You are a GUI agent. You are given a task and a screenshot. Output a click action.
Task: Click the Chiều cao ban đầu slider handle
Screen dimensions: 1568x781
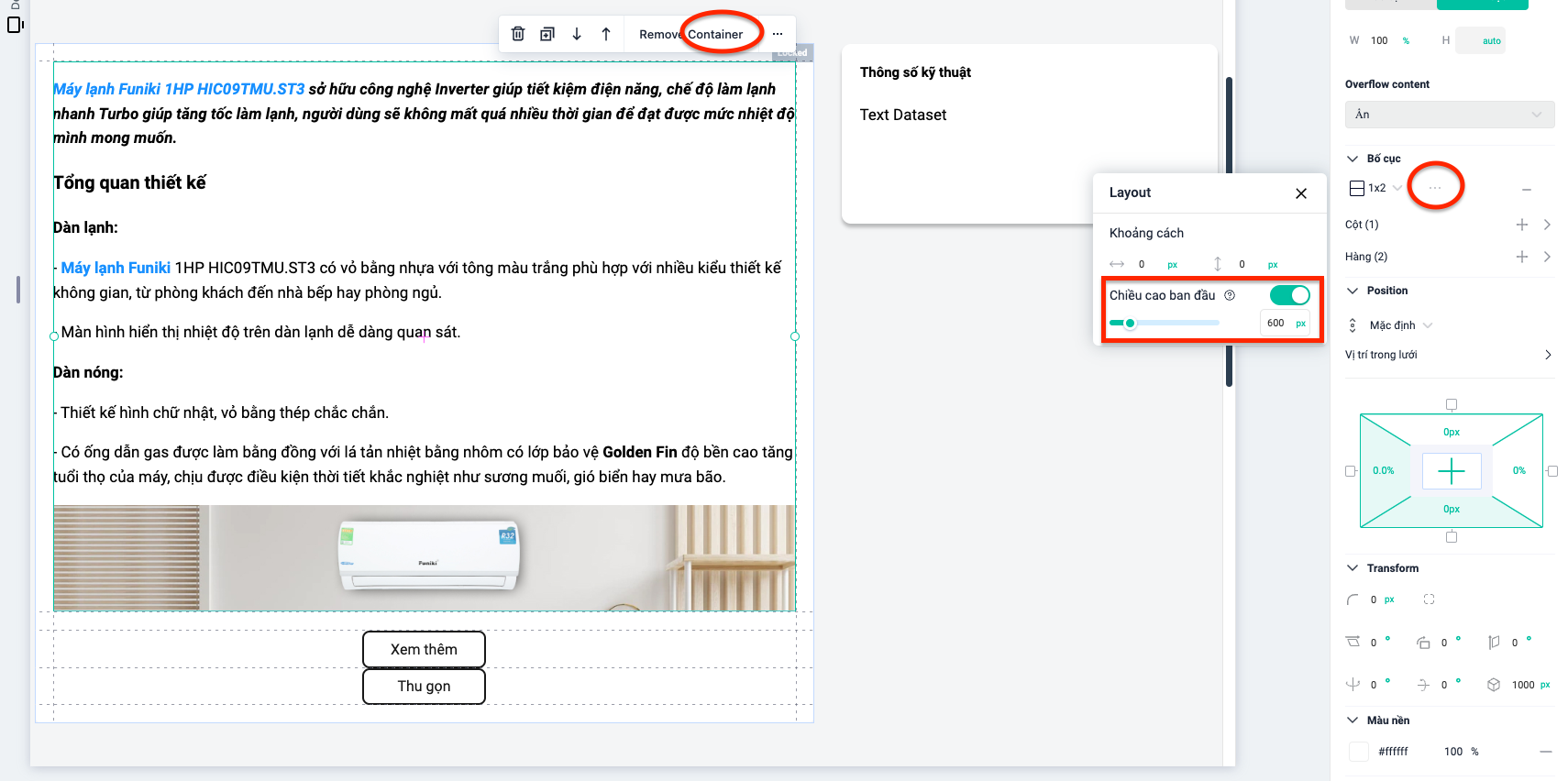tap(1131, 323)
